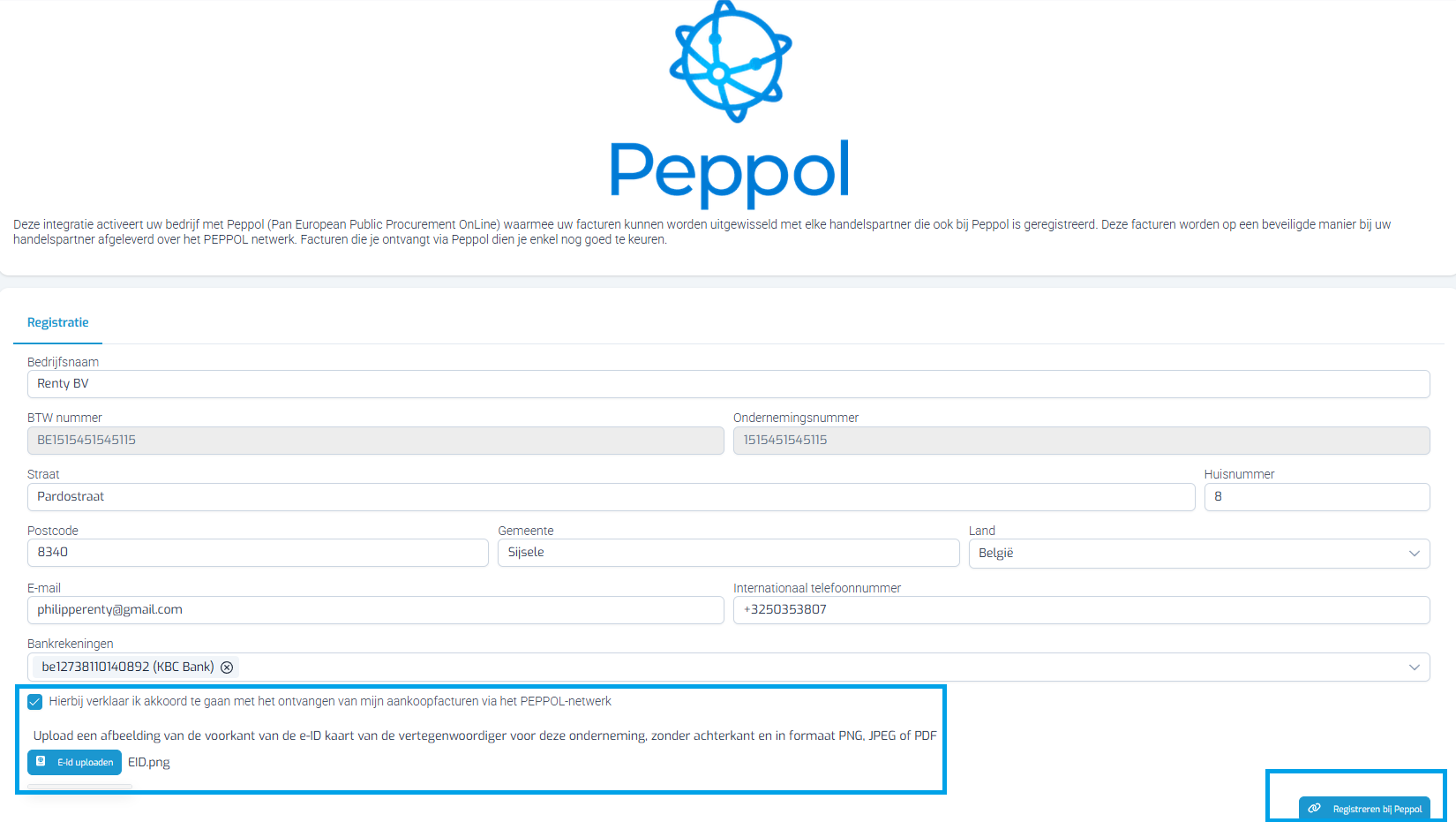The image size is (1456, 822).
Task: Click the uploaded EID.png file name
Action: pos(149,762)
